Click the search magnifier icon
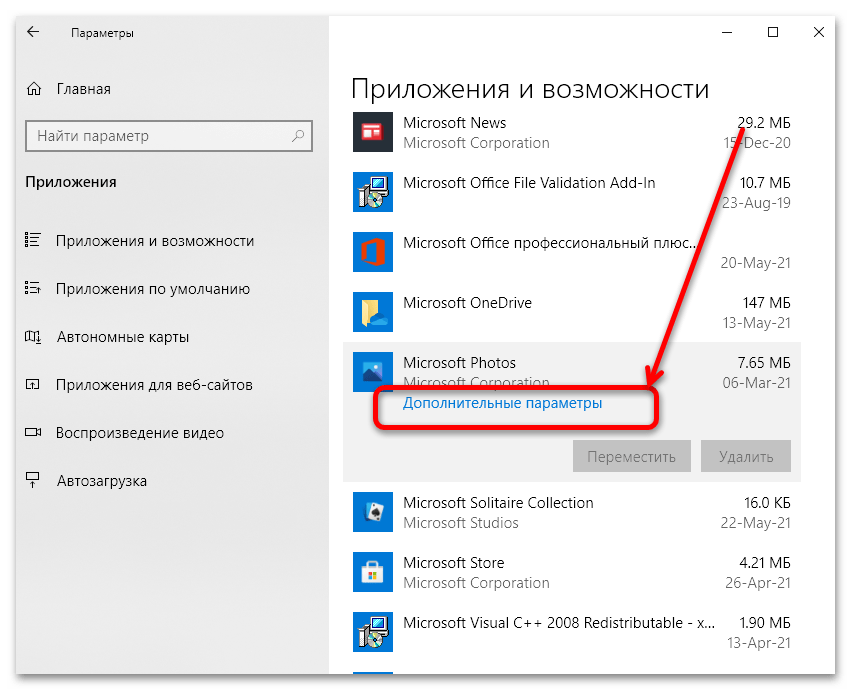The image size is (851, 690). 298,136
